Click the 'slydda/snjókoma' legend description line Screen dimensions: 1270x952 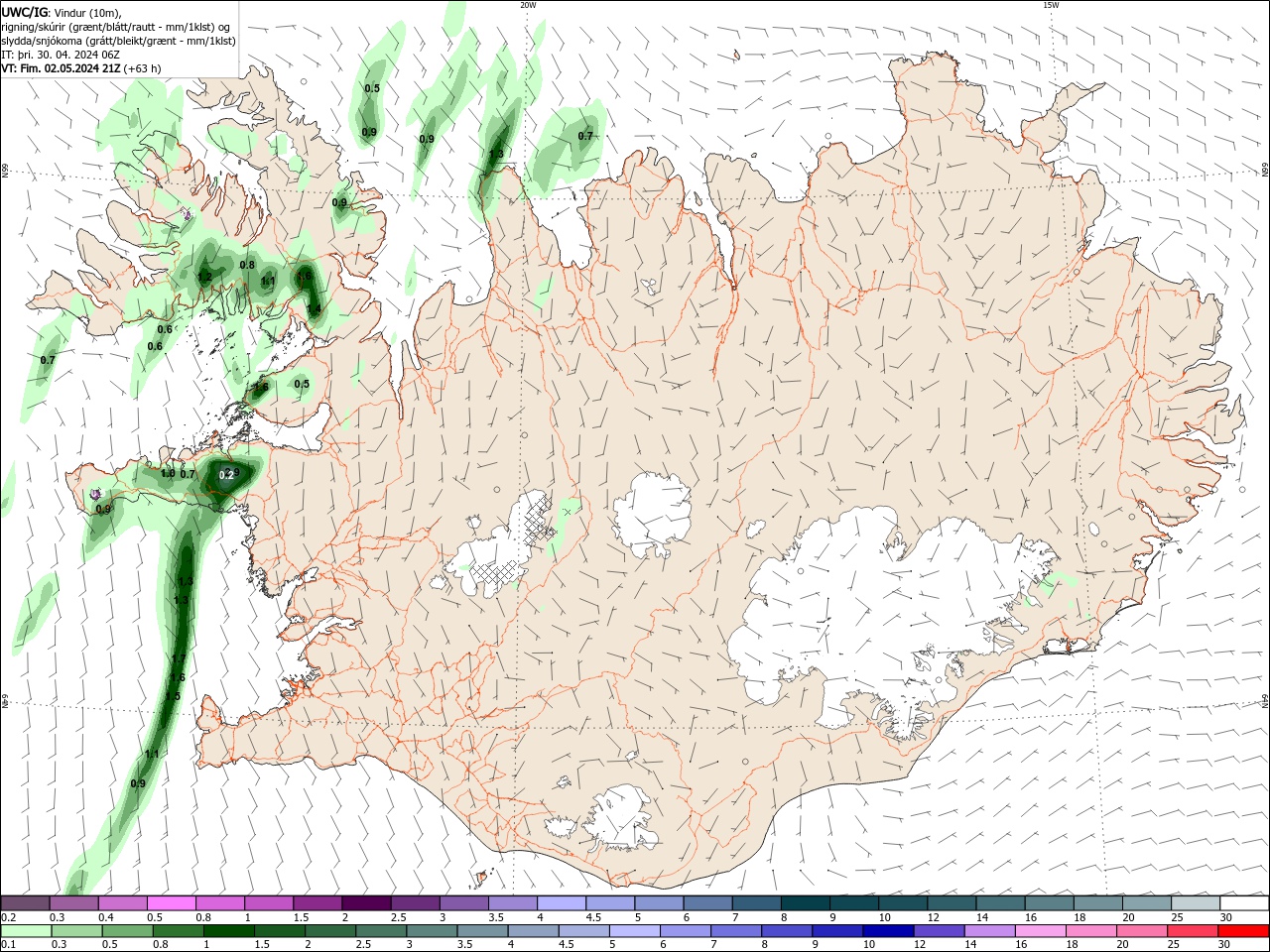point(118,41)
